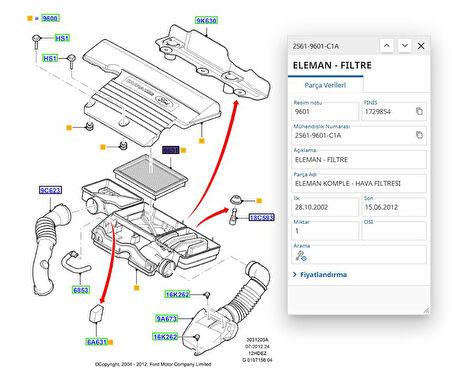The image size is (452, 380).
Task: Select the 16K262 callout below 9A673
Action: point(165,337)
